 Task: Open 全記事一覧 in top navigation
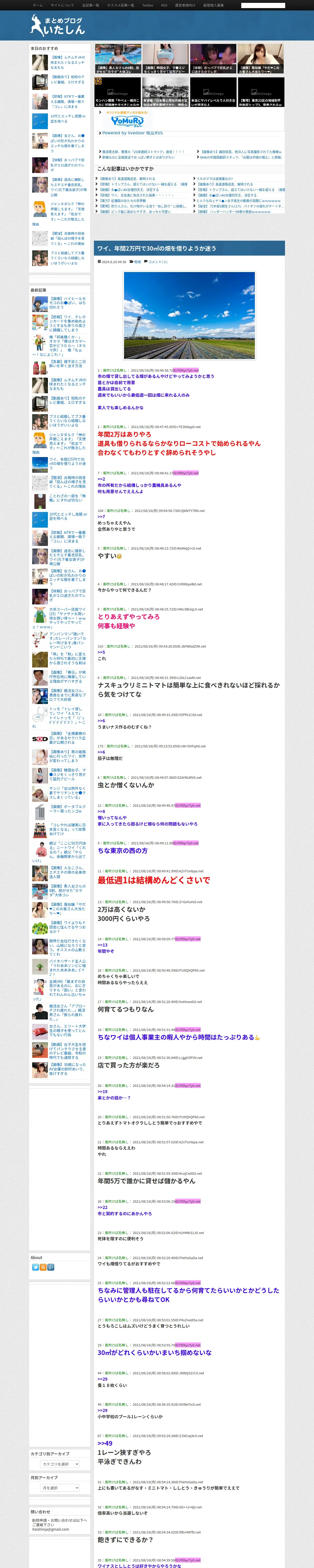(91, 5)
